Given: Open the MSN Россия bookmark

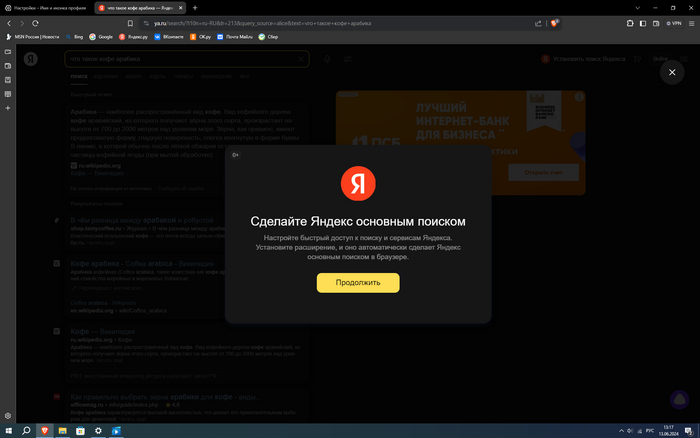Looking at the screenshot, I should point(33,37).
